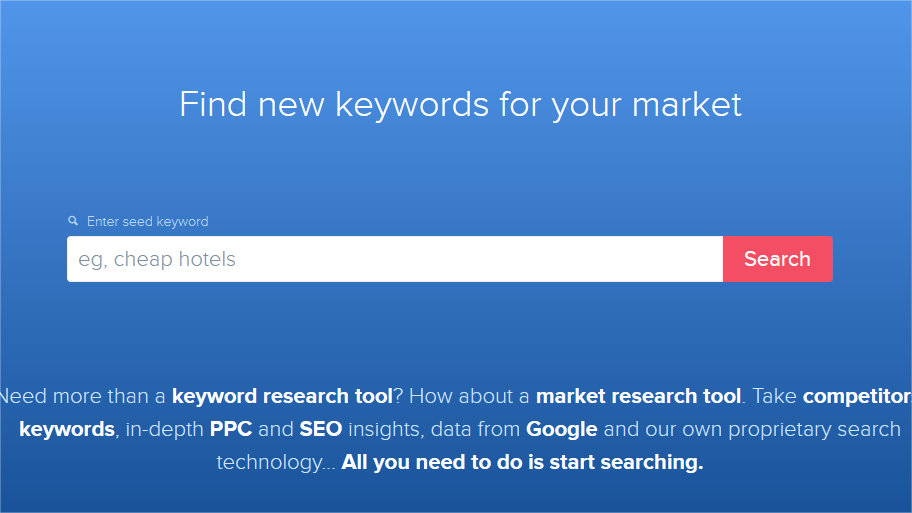The image size is (912, 513).
Task: Click the bold "Google" word
Action: tap(562, 429)
